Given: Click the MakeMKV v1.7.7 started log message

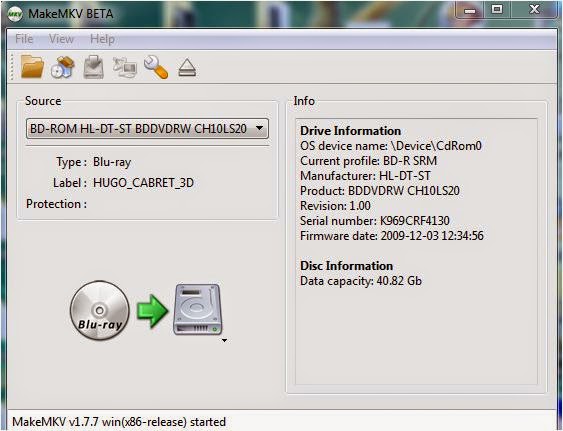Looking at the screenshot, I should [119, 422].
